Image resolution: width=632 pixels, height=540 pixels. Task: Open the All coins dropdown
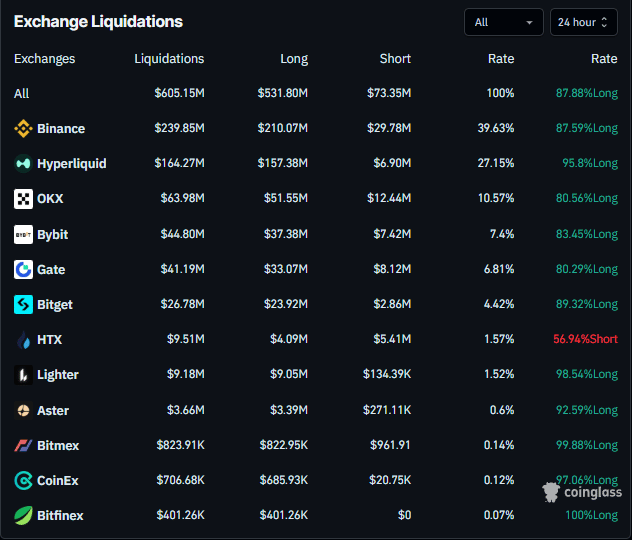pyautogui.click(x=504, y=22)
